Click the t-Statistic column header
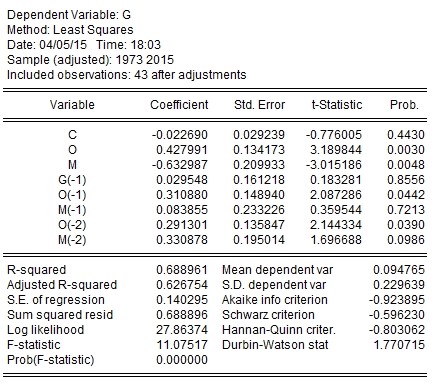This screenshot has width=443, height=390. tap(337, 105)
